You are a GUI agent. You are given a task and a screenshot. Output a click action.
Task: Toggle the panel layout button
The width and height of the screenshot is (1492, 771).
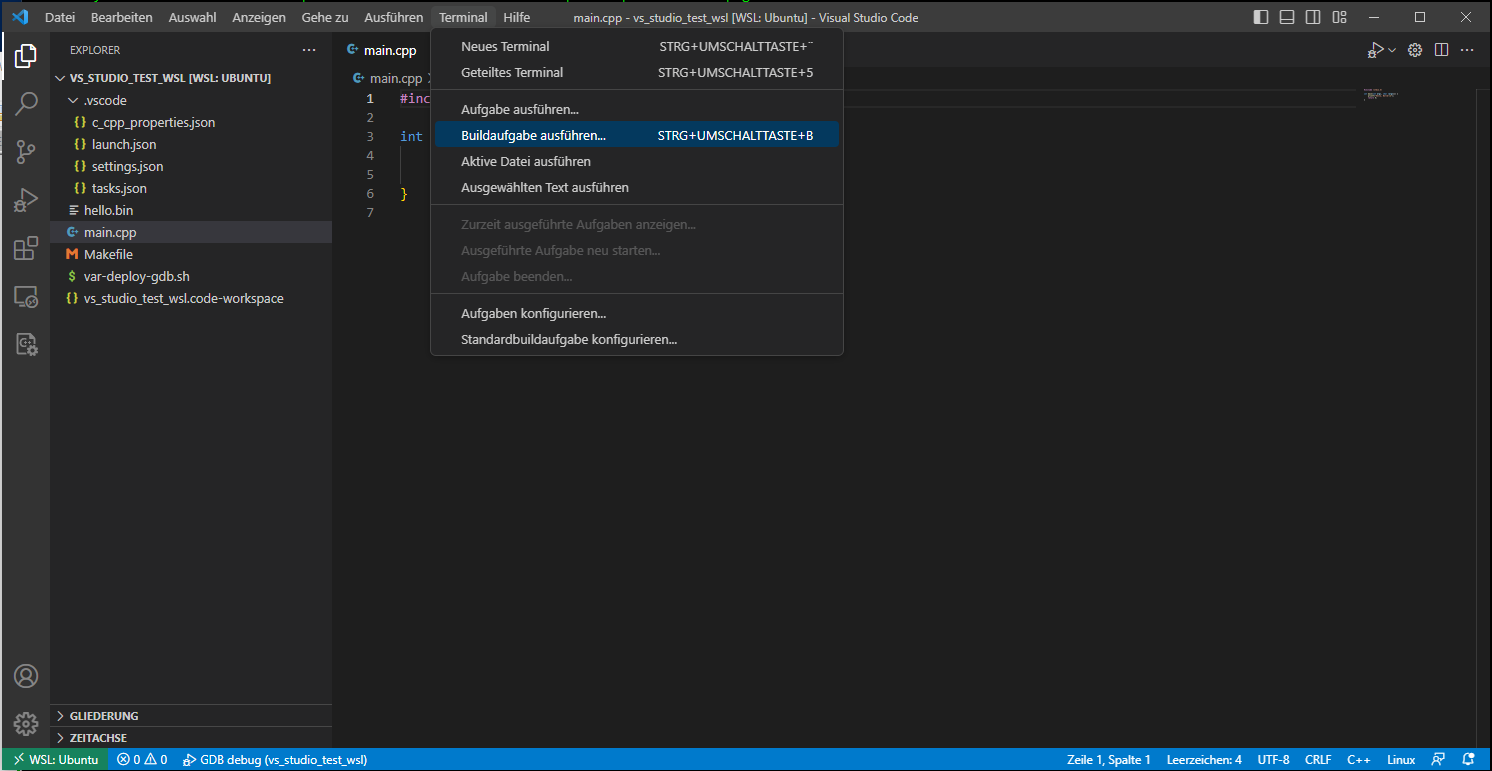click(x=1287, y=18)
